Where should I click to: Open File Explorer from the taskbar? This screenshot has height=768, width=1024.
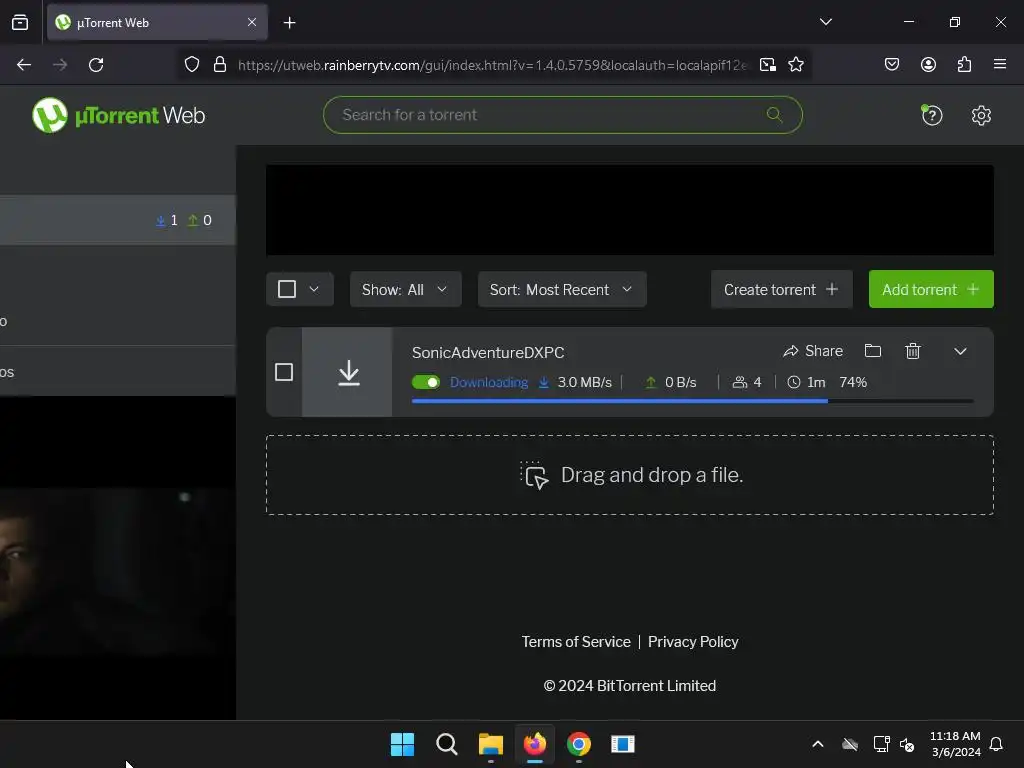coord(490,744)
